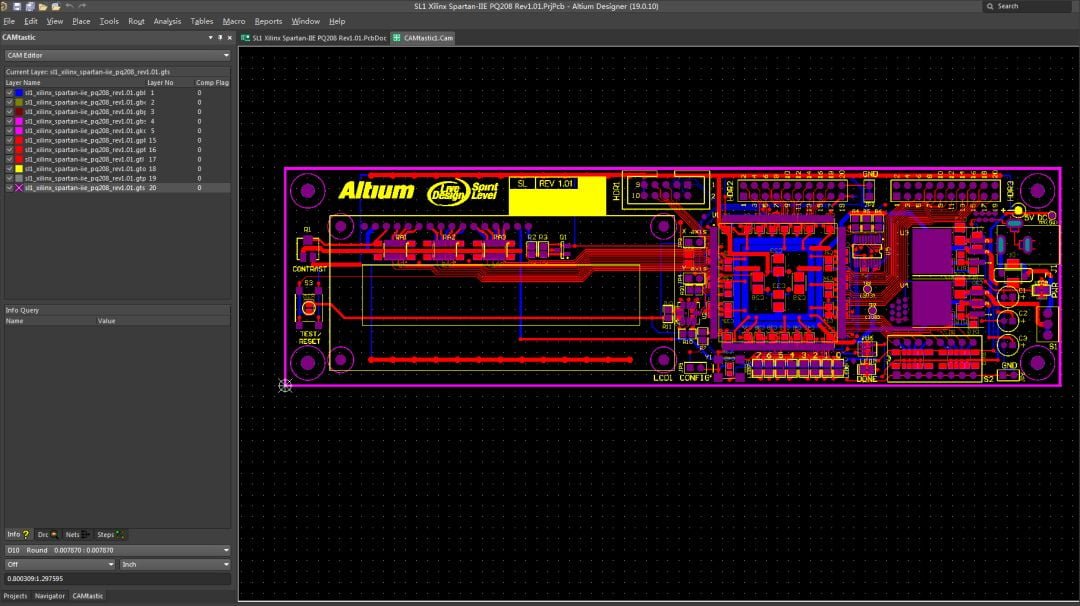Open the Inch units dropdown
This screenshot has height=606, width=1080.
(175, 564)
